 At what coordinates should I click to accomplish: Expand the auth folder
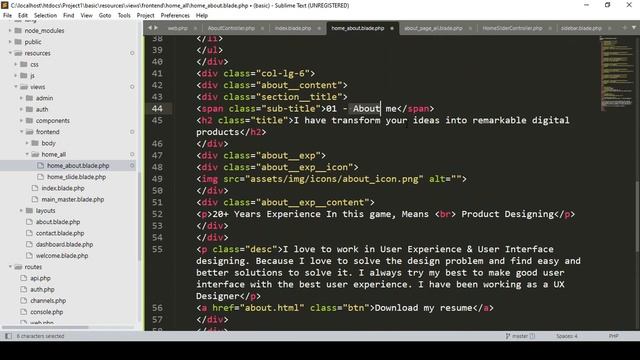click(22, 109)
